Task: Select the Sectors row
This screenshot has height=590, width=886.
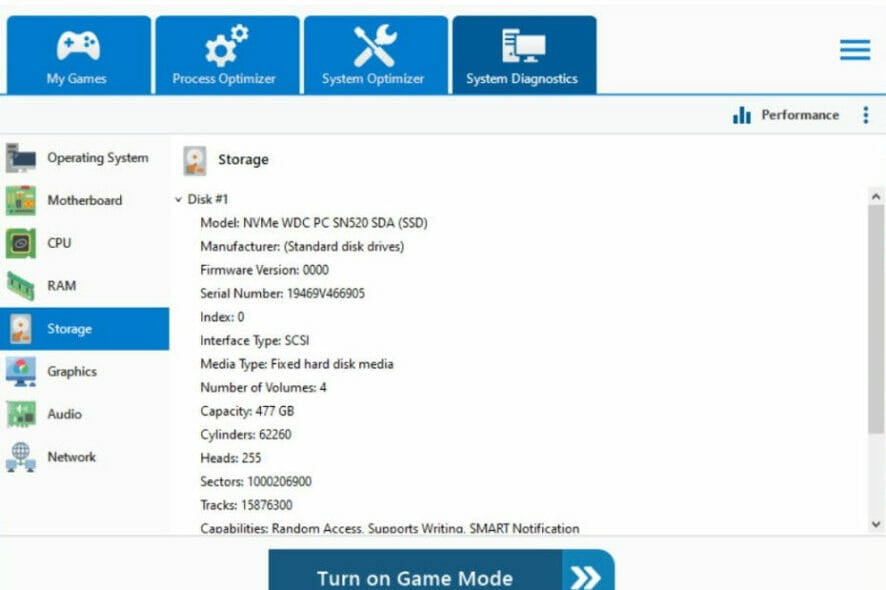Action: coord(255,481)
